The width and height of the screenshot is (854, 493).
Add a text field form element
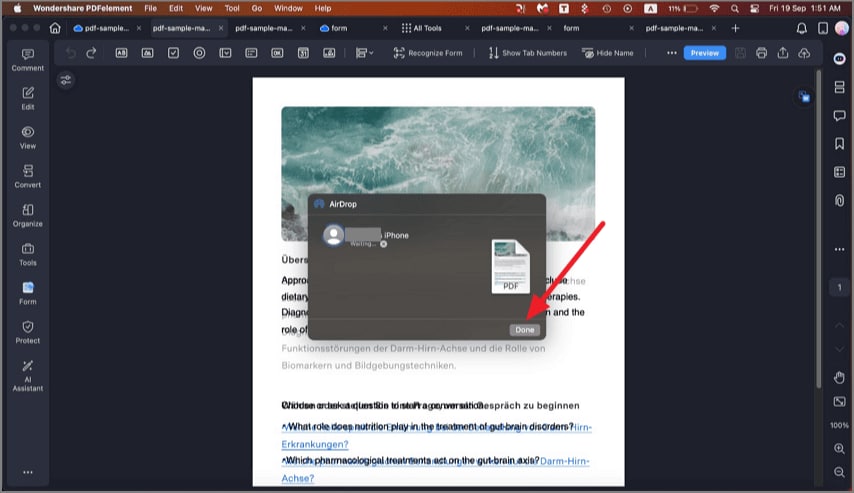pos(121,53)
